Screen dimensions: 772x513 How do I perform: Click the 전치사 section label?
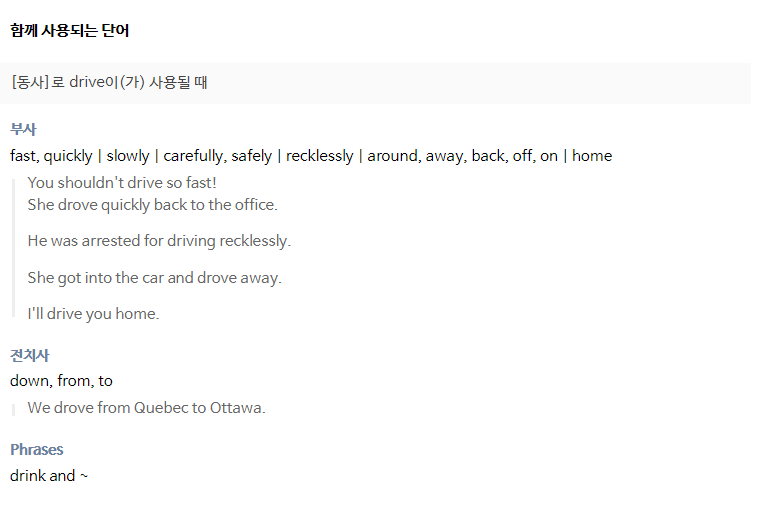click(30, 355)
